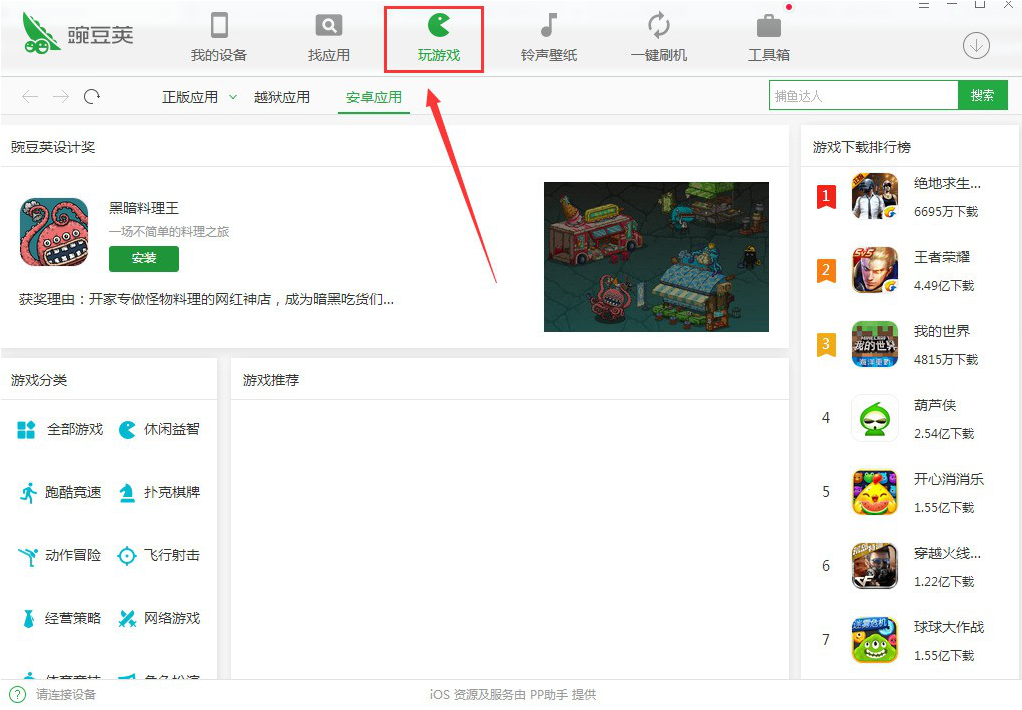Open 王者荣耀 game icon in ranking

[875, 270]
